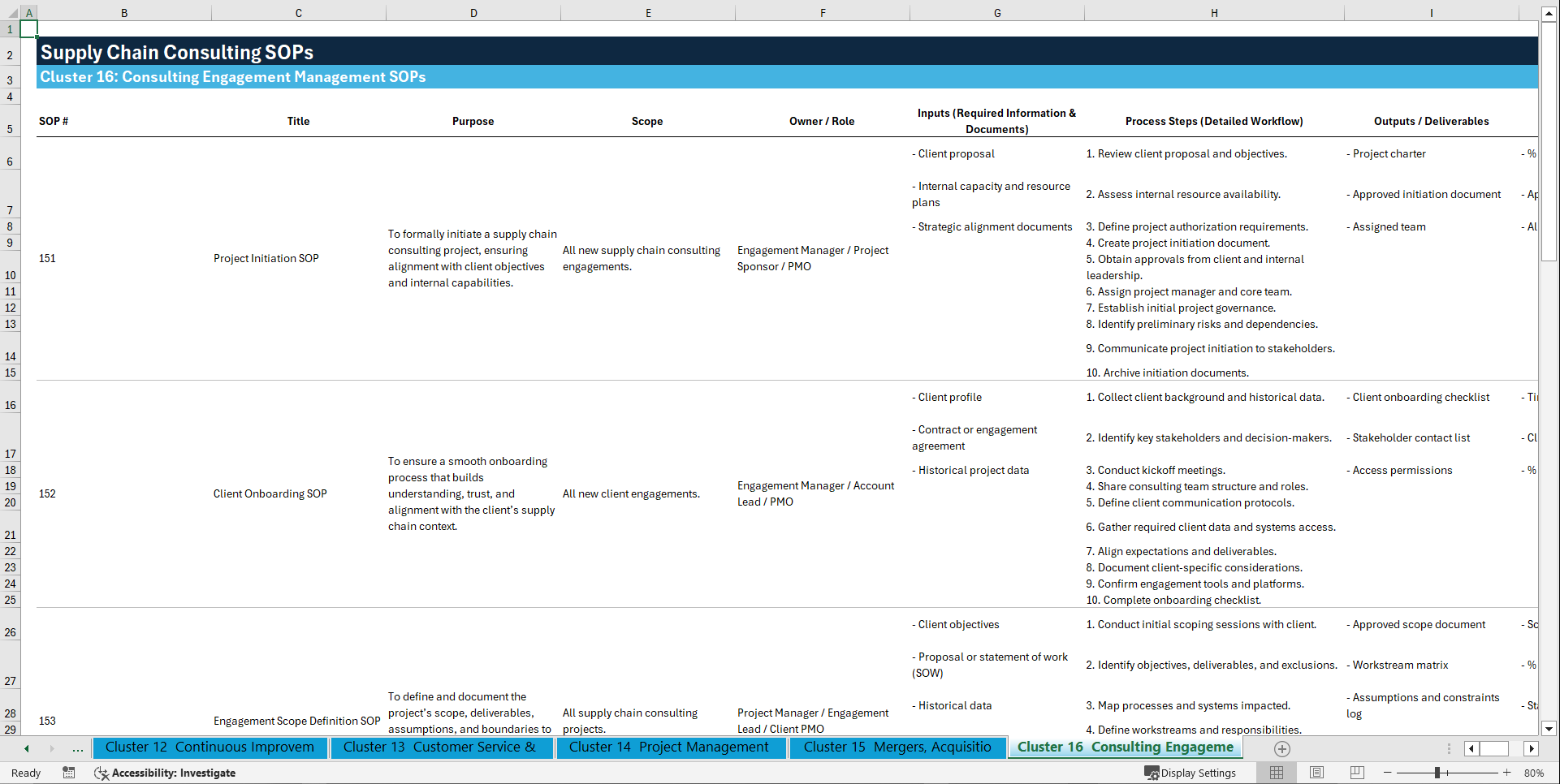Show hidden sheet list via ellipsis

coord(77,749)
